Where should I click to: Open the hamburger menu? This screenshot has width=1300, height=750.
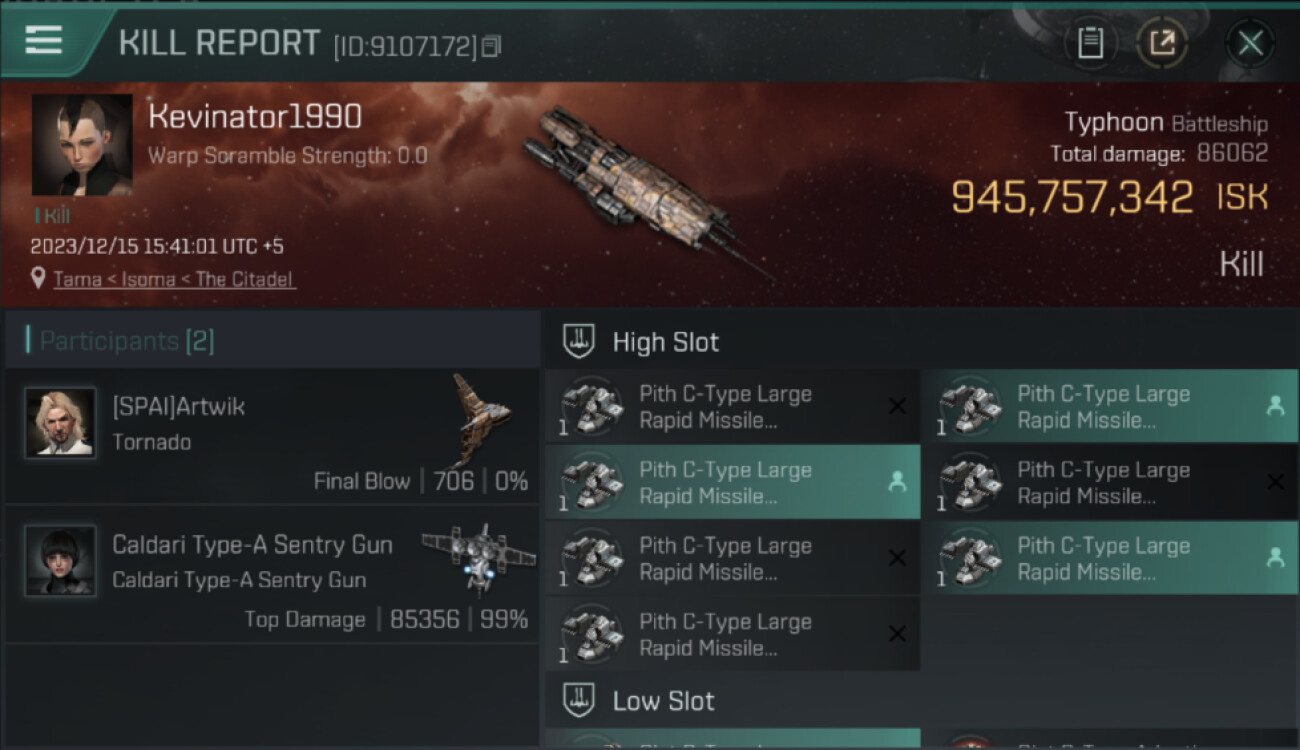point(44,41)
